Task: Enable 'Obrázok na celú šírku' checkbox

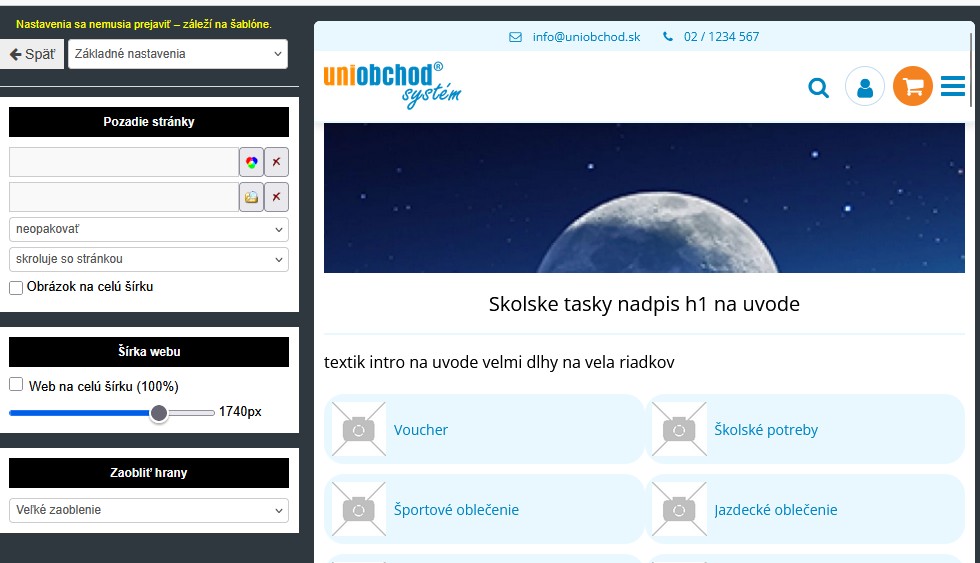Action: pyautogui.click(x=16, y=288)
